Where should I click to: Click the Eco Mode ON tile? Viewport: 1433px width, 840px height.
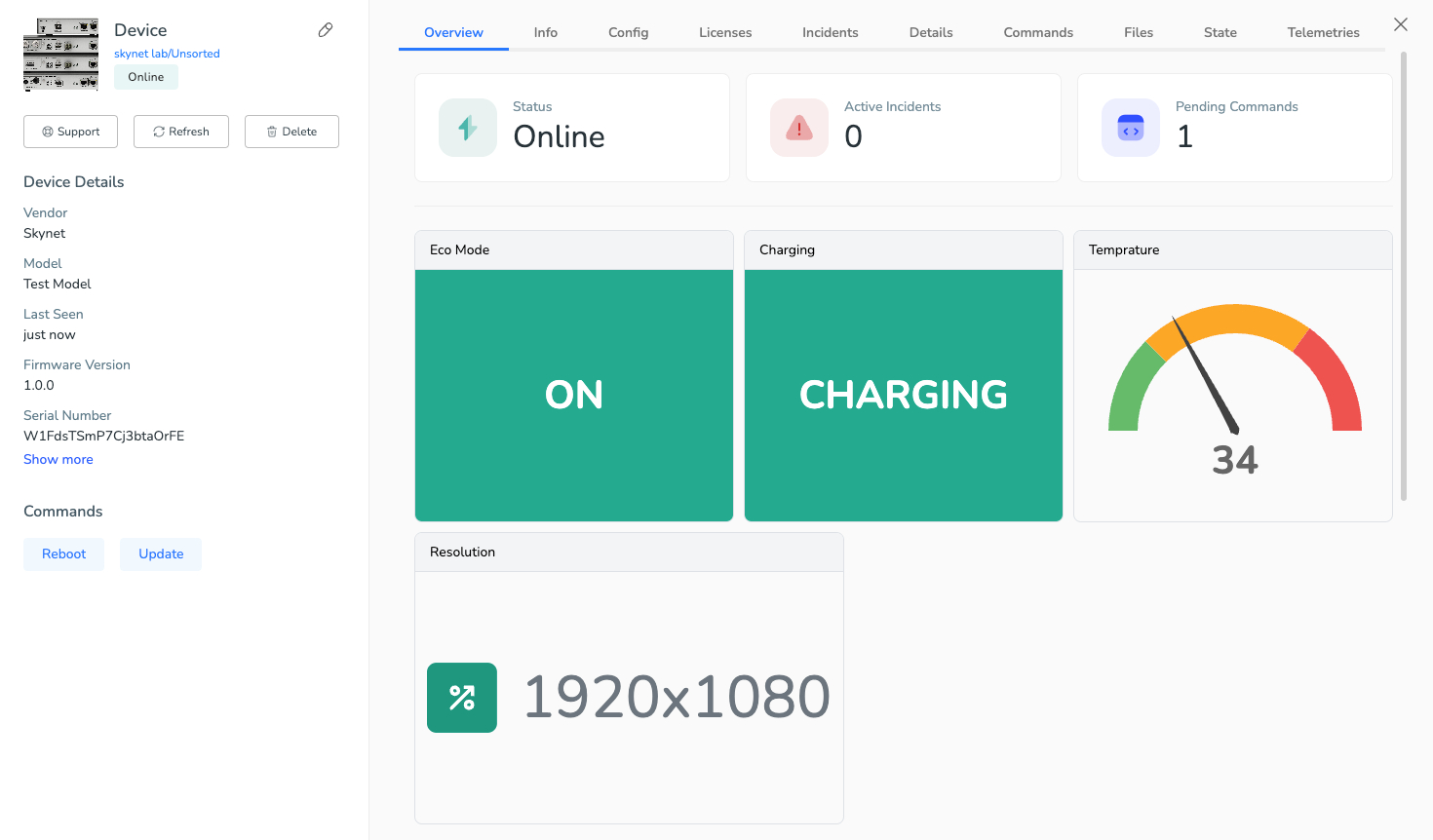click(574, 396)
